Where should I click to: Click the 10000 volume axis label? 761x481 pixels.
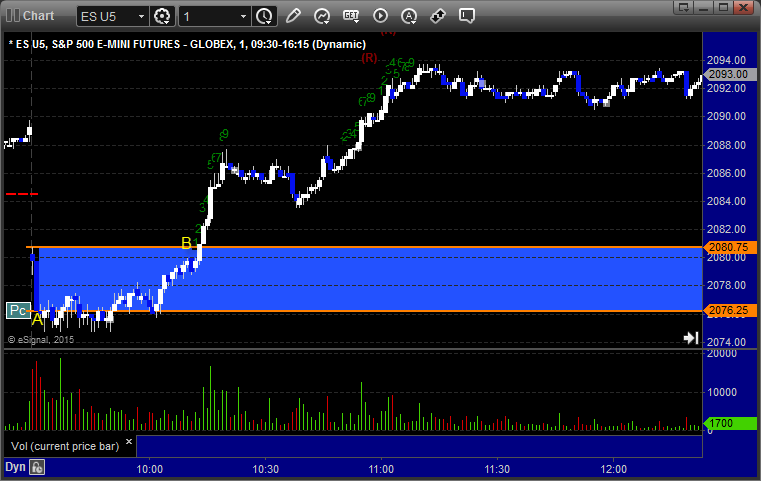[x=722, y=392]
